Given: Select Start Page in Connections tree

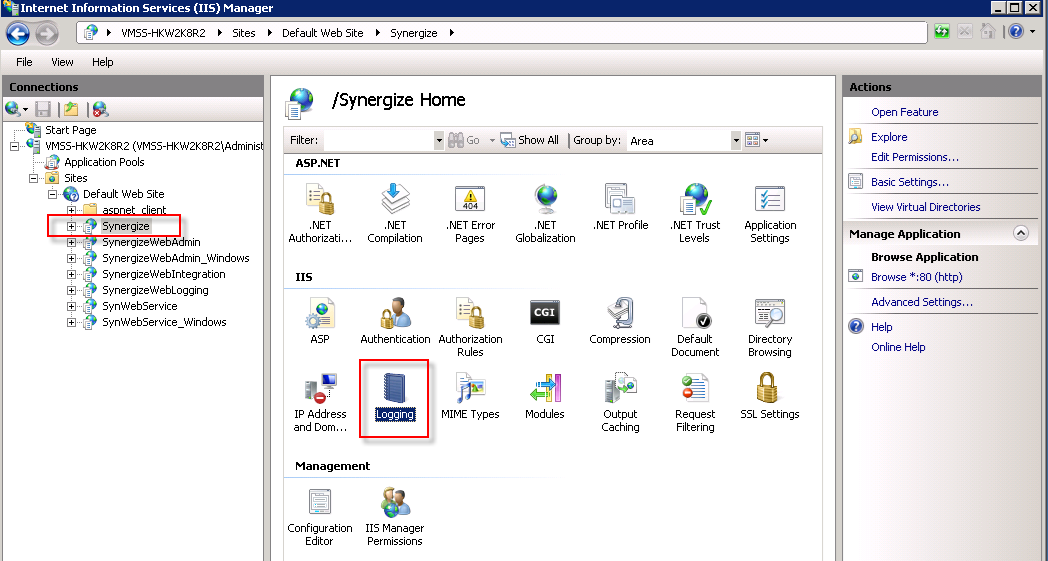Looking at the screenshot, I should 71,130.
